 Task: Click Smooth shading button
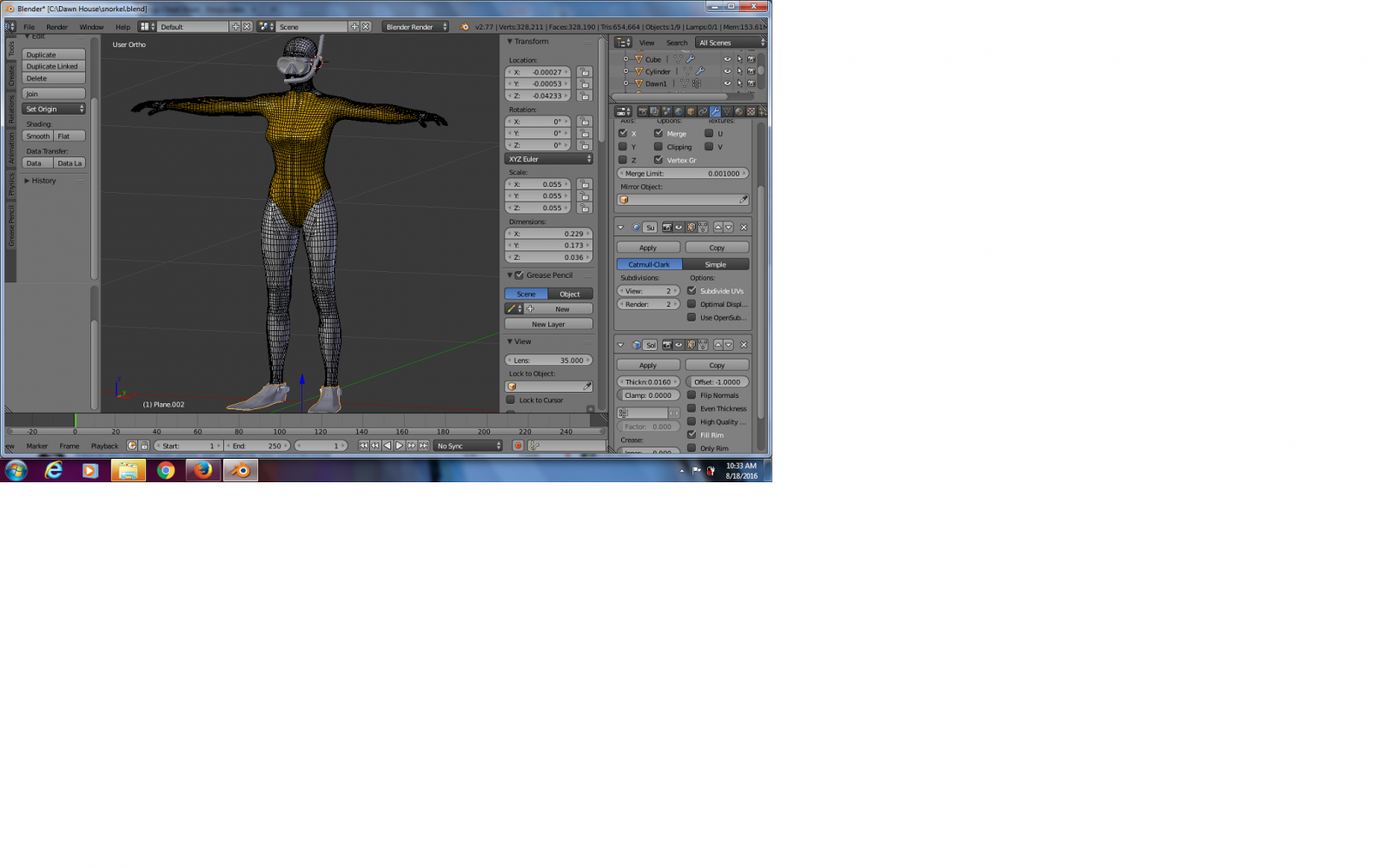tap(37, 136)
